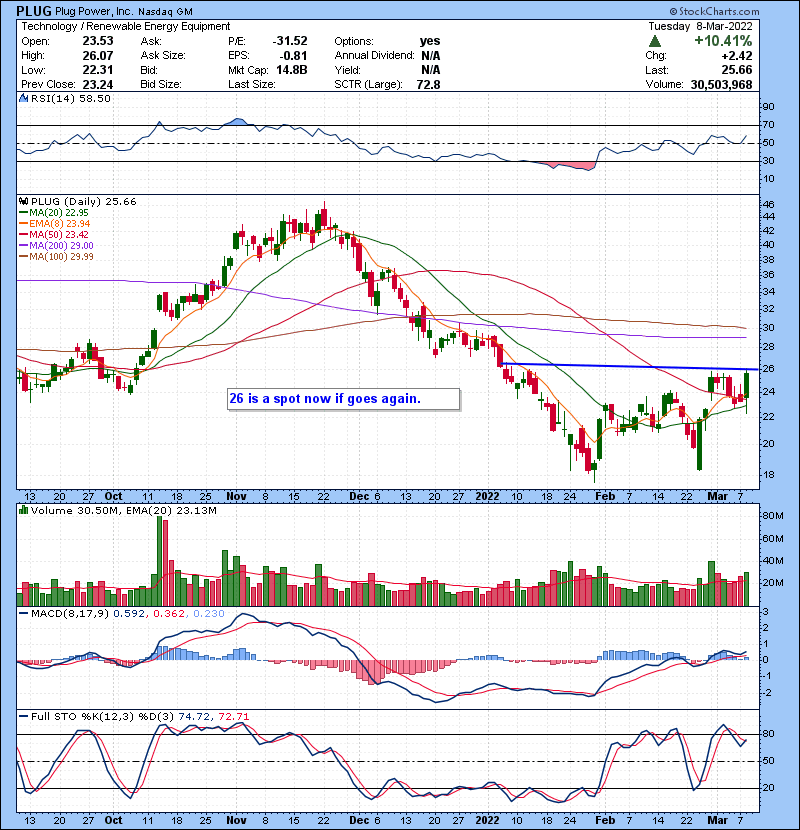Click the volume bars icon beside Volume 30.50M
This screenshot has width=800, height=830.
(23, 510)
